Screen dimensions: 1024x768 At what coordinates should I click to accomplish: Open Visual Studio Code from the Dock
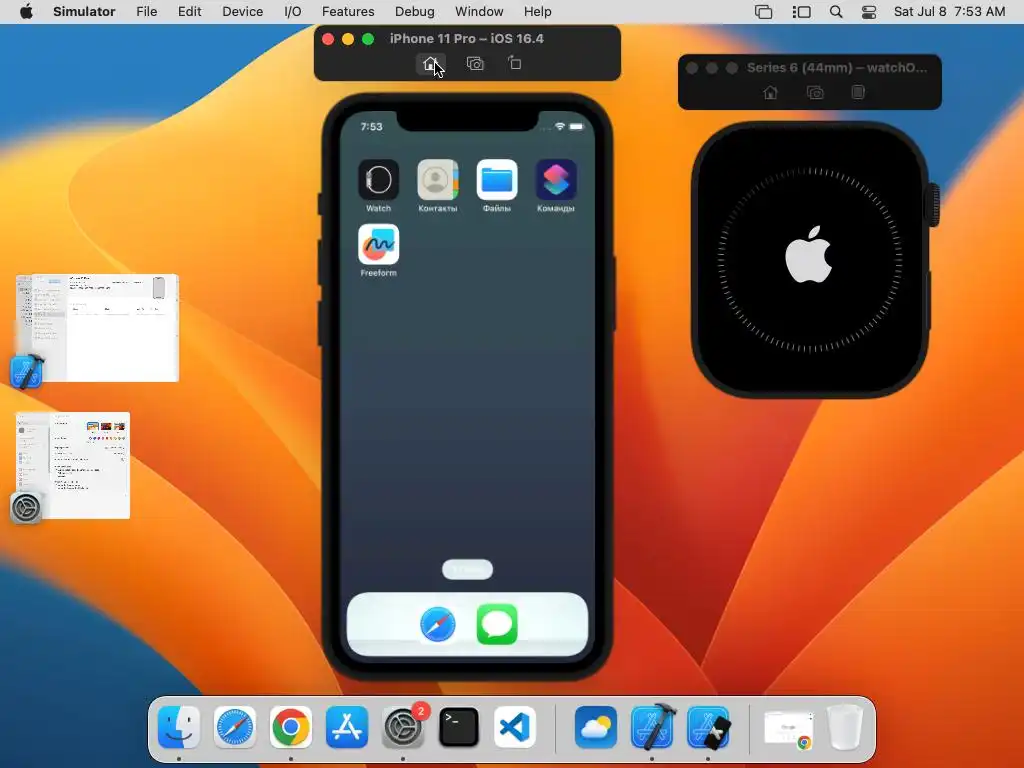(515, 727)
